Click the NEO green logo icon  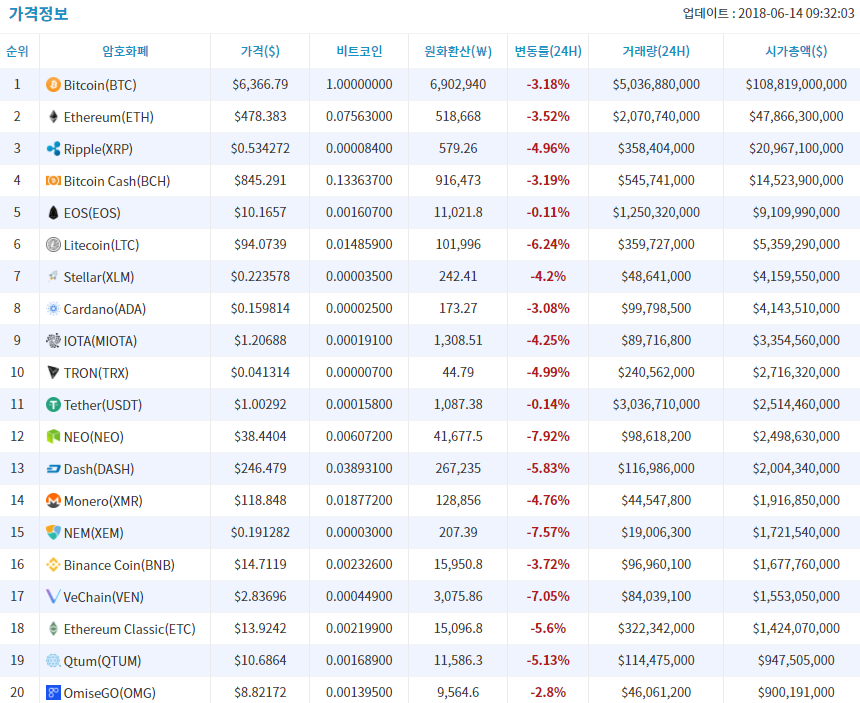(x=53, y=436)
